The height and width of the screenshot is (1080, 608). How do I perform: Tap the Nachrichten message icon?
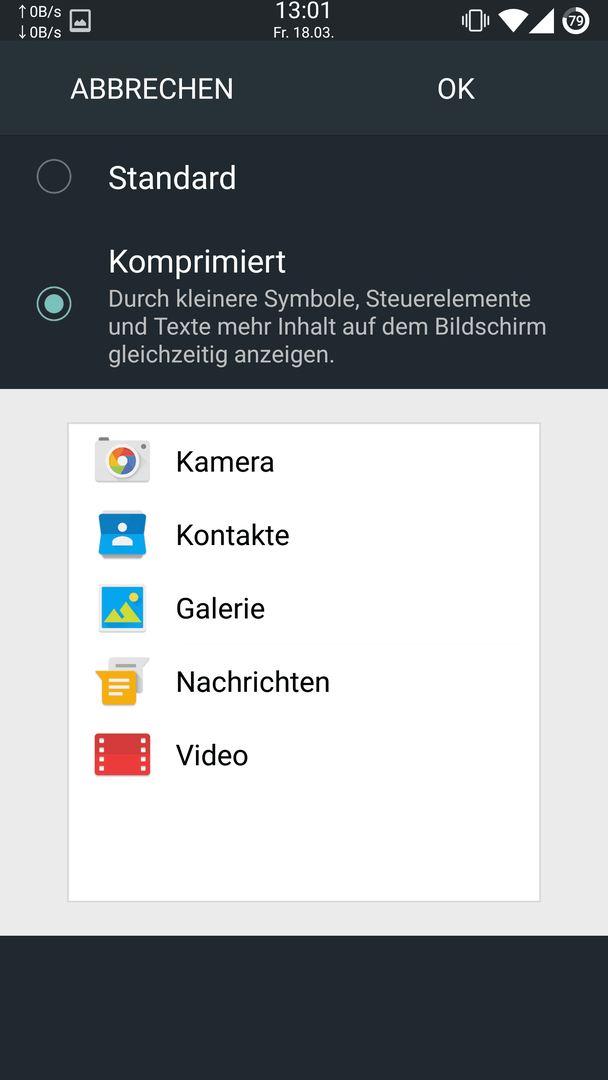coord(122,682)
